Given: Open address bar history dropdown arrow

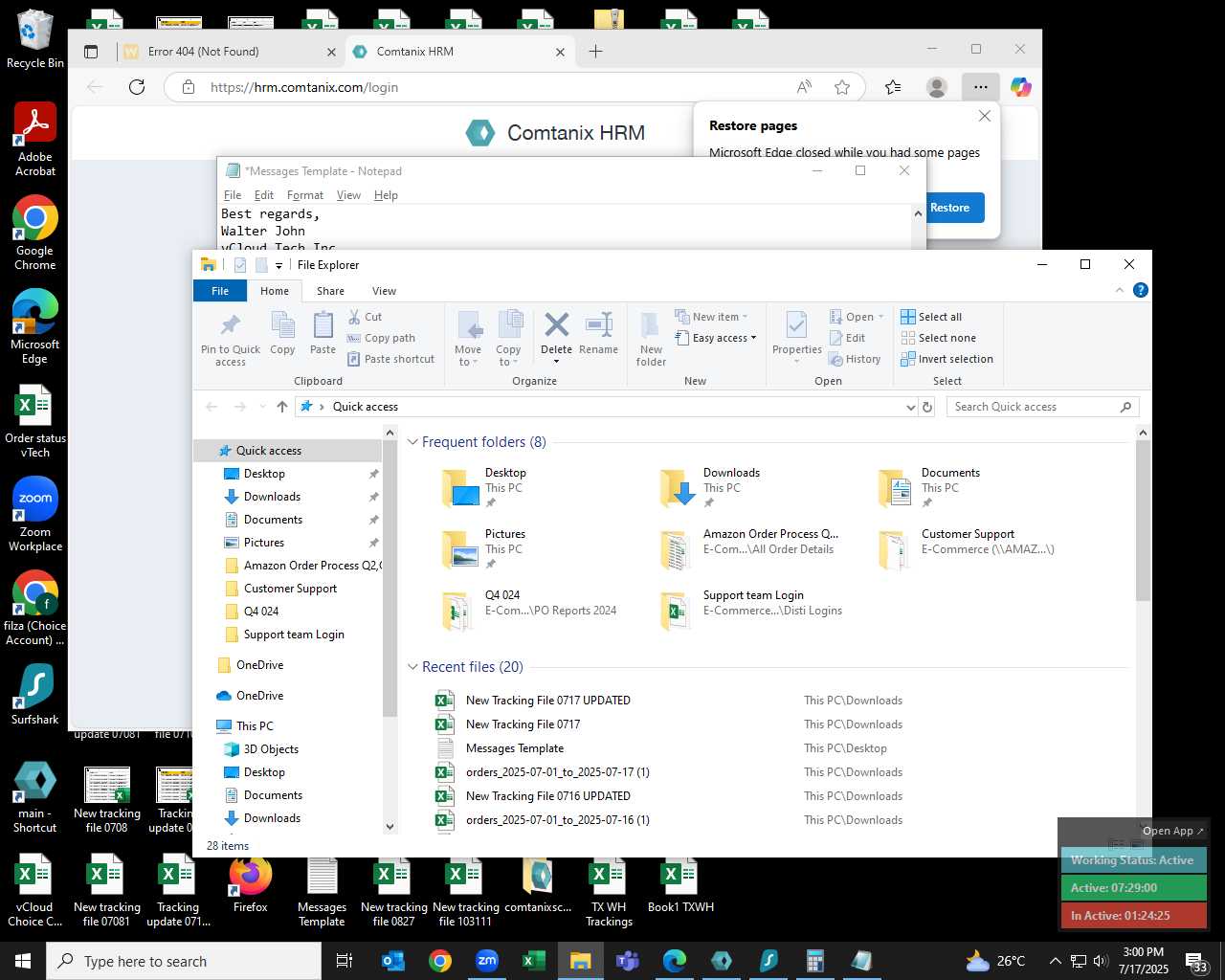Looking at the screenshot, I should (x=910, y=407).
